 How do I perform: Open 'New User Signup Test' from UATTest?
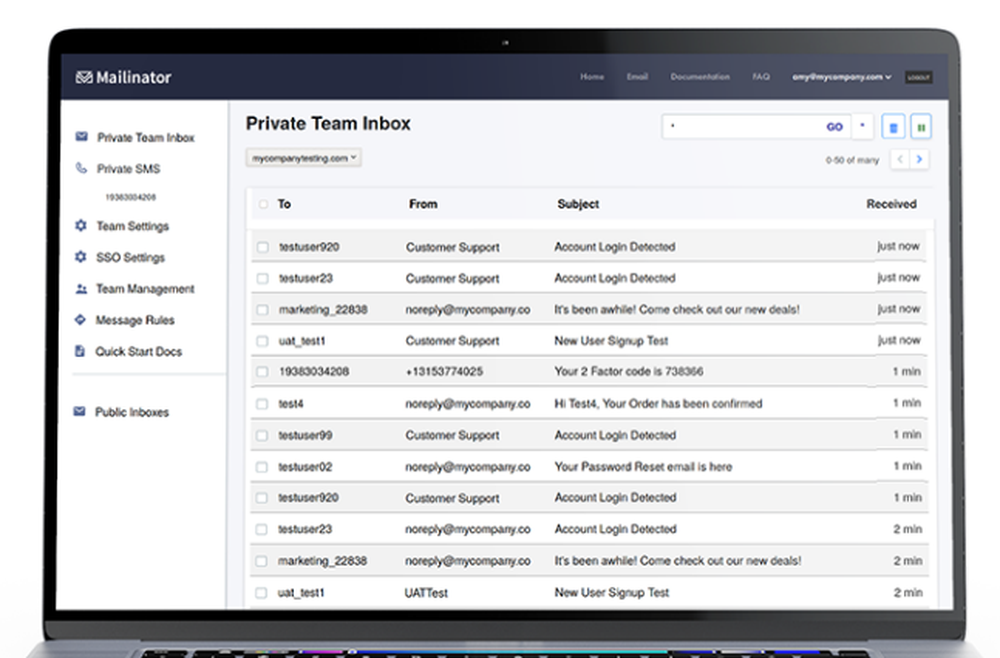click(611, 592)
